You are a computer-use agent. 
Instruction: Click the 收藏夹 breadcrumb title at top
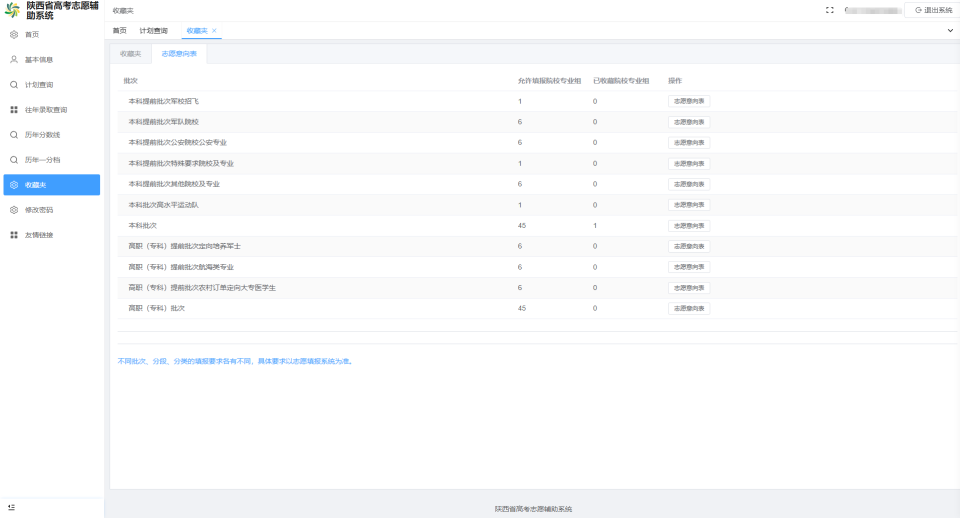click(123, 11)
